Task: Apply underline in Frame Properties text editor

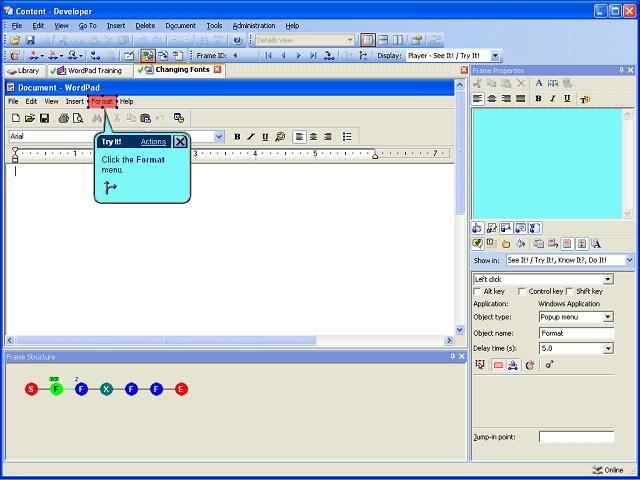Action: pyautogui.click(x=567, y=99)
